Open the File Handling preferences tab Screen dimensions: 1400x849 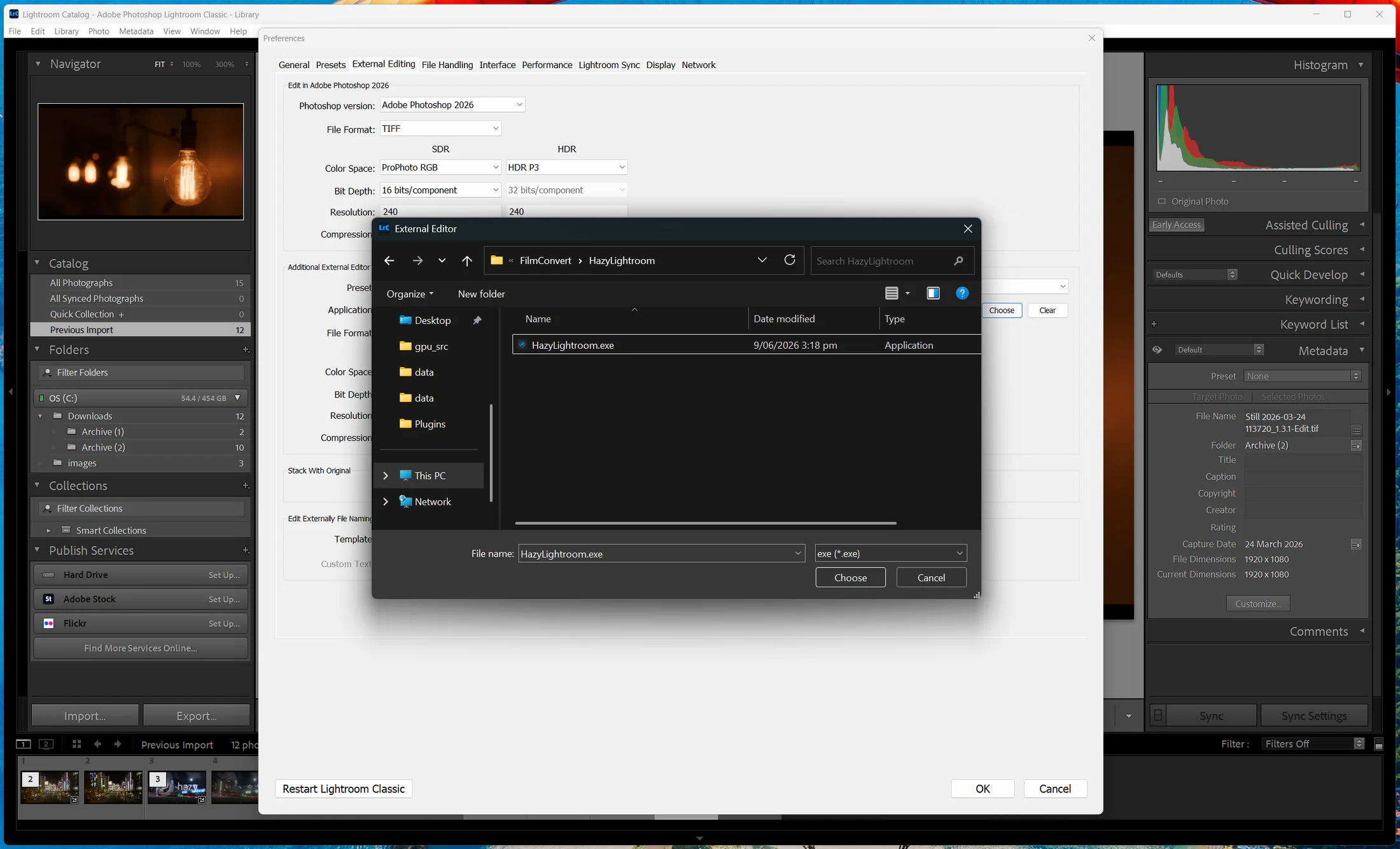447,65
